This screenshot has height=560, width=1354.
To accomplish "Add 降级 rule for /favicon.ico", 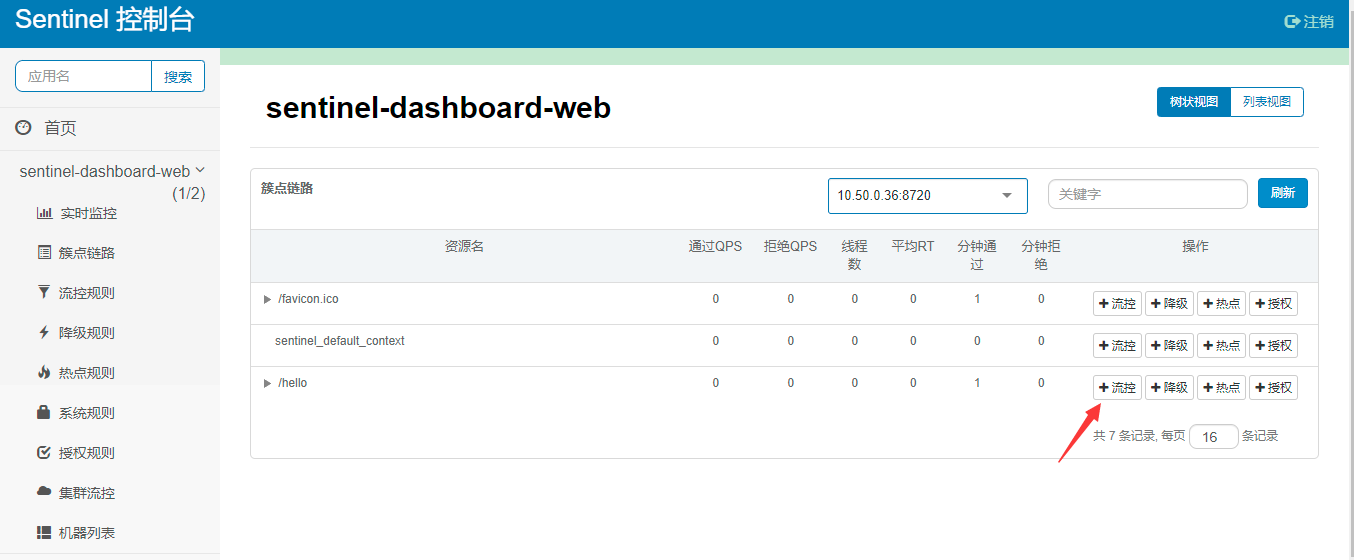I will click(1169, 304).
